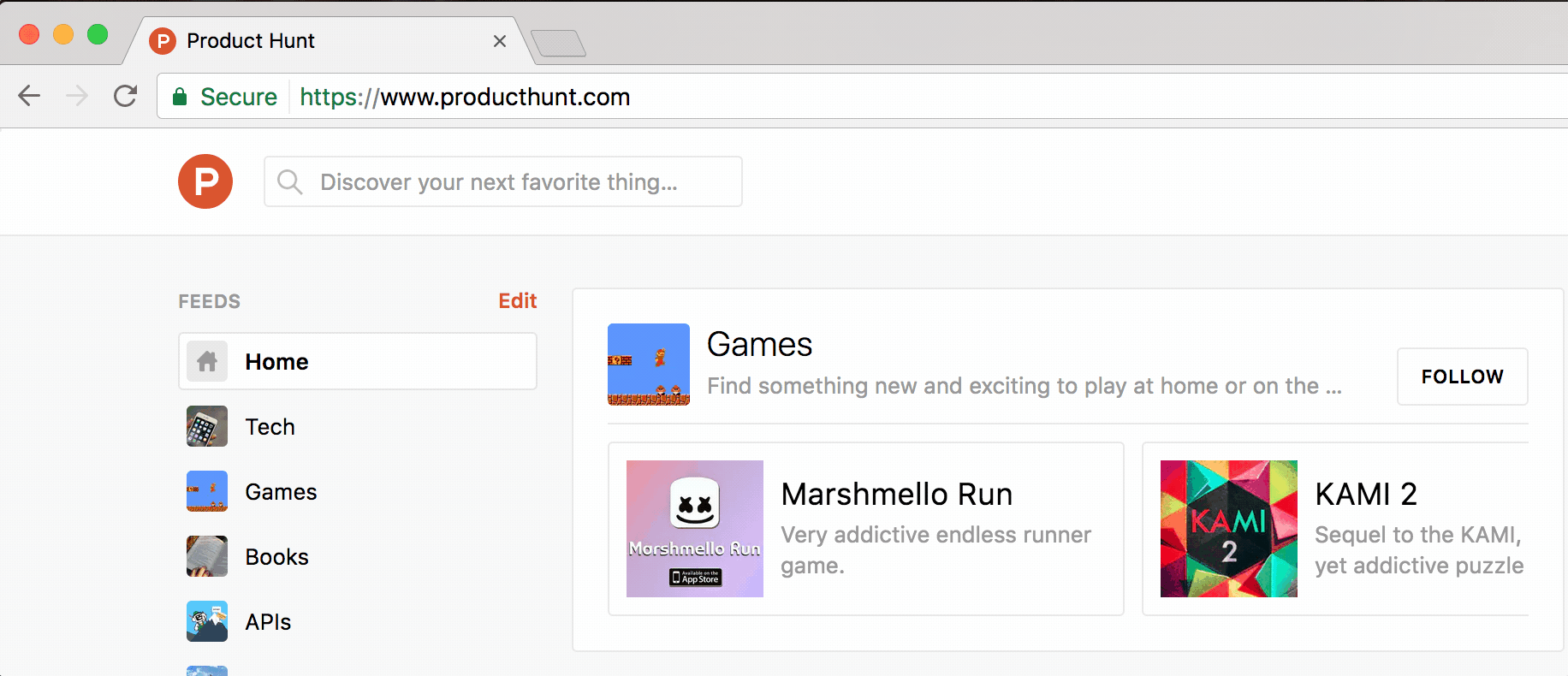Follow the Games topic

tap(1463, 377)
